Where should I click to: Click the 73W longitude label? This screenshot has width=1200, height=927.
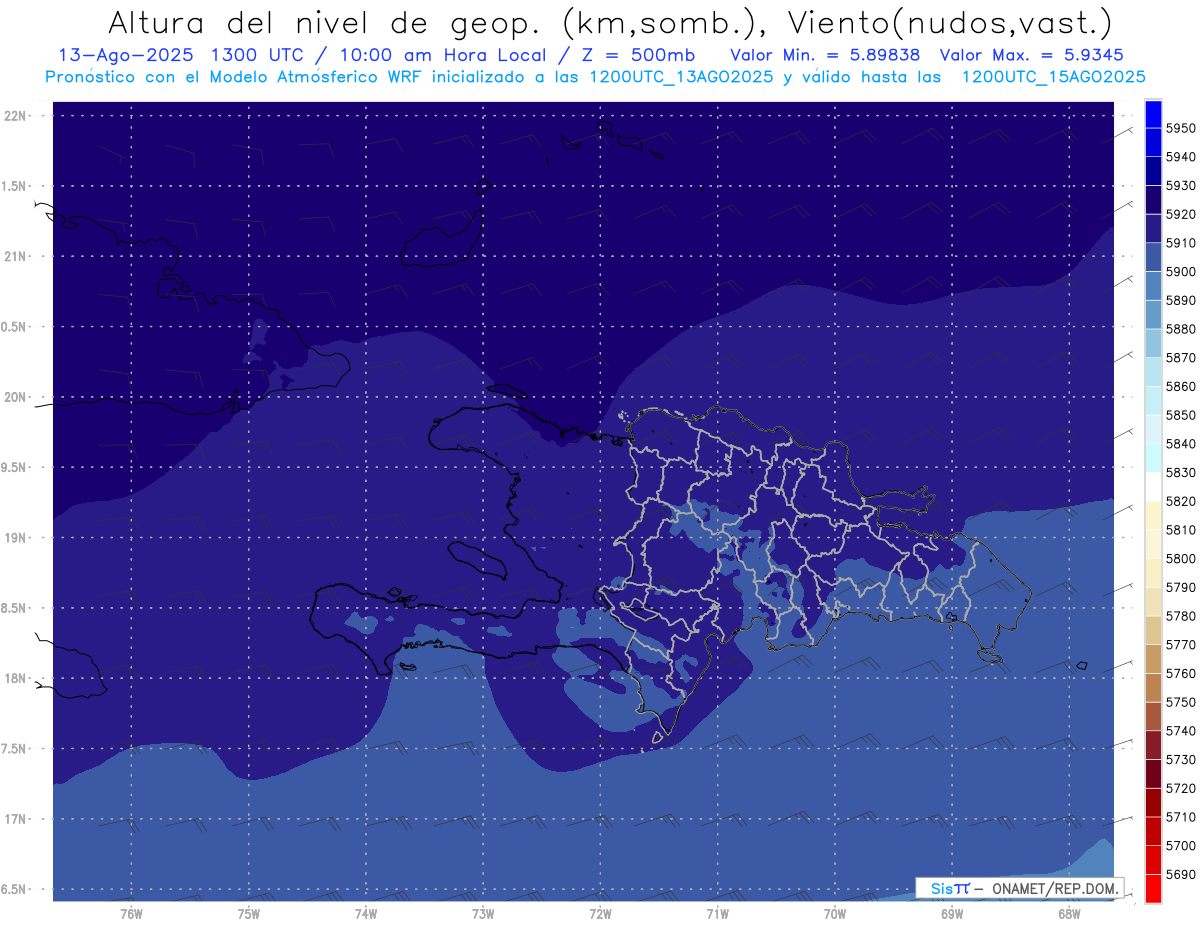(483, 913)
